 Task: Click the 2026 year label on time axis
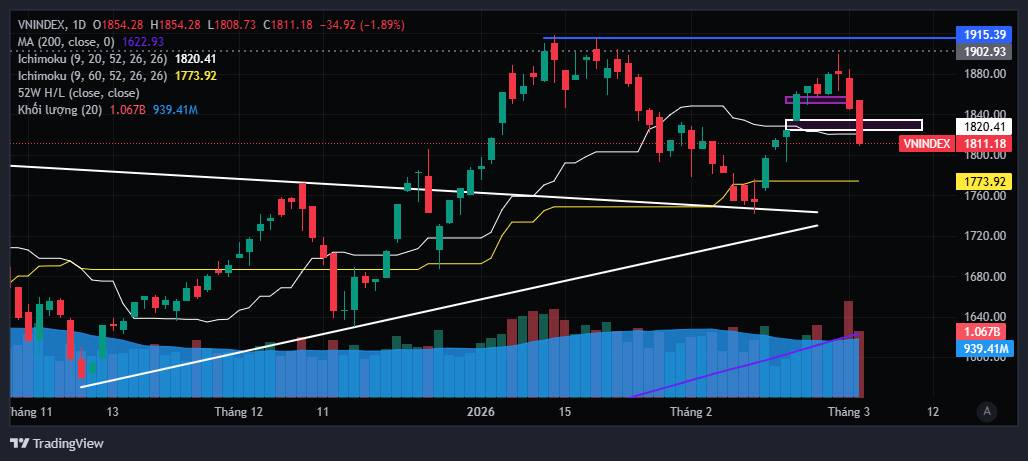coord(482,411)
